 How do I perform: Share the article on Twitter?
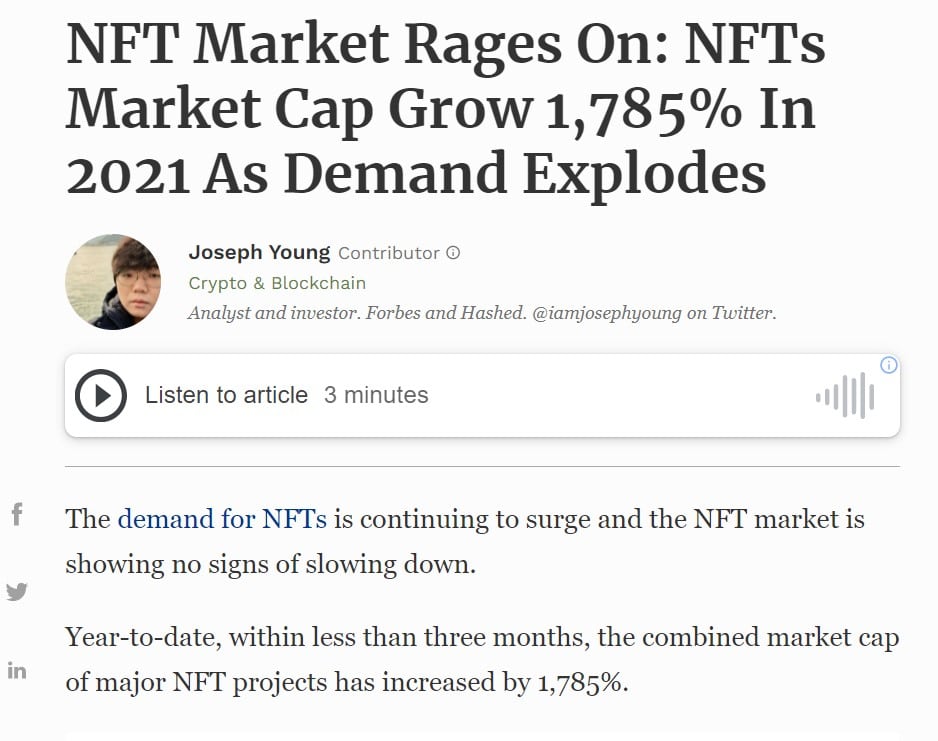click(x=16, y=592)
